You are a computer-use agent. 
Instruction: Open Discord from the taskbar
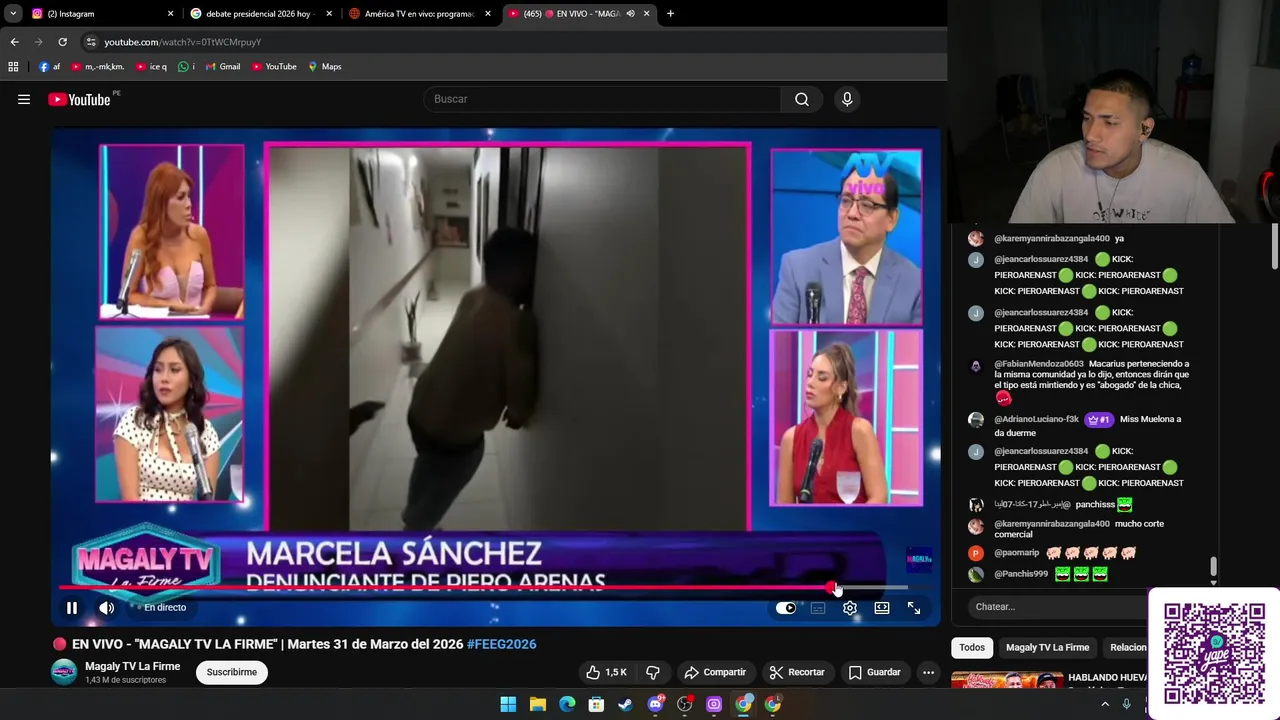[655, 704]
